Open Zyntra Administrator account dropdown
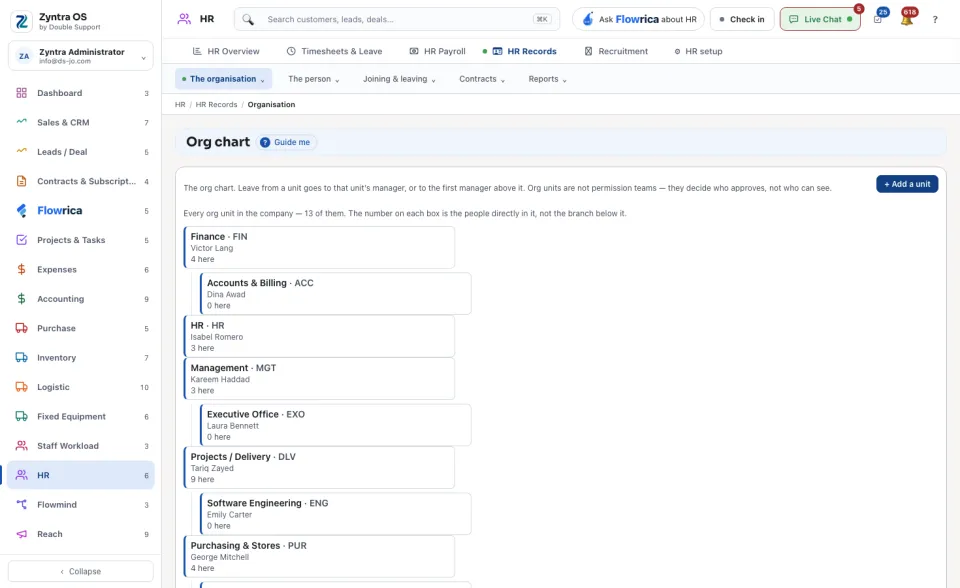 81,56
